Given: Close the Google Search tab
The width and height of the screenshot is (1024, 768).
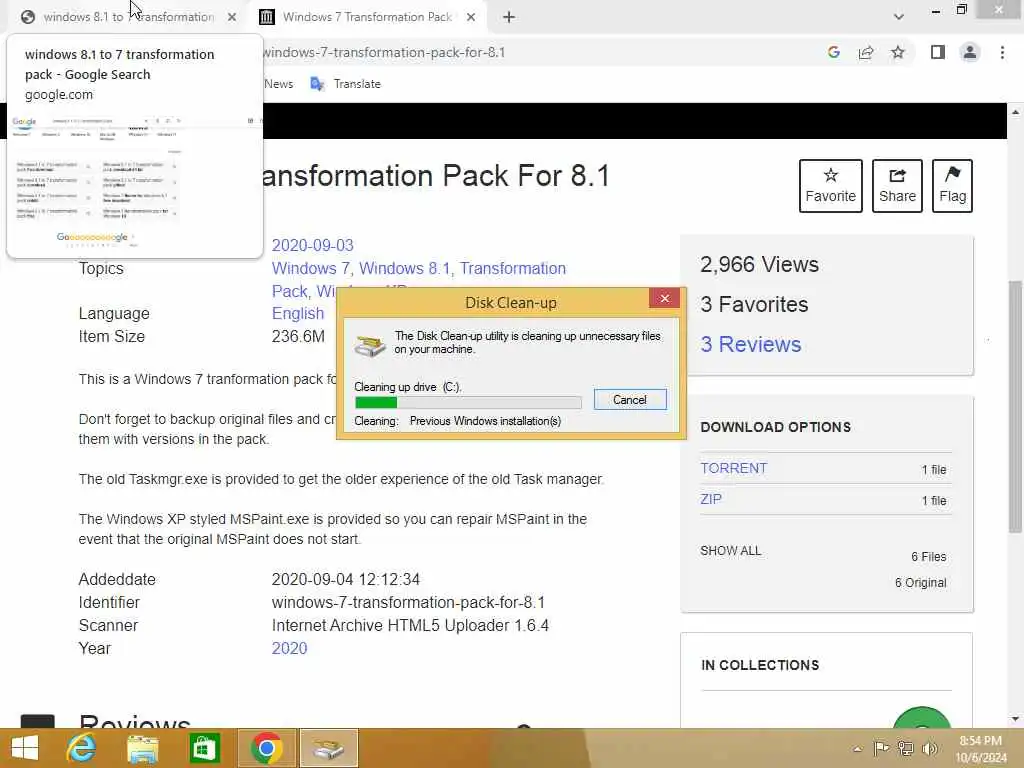Looking at the screenshot, I should (x=232, y=17).
